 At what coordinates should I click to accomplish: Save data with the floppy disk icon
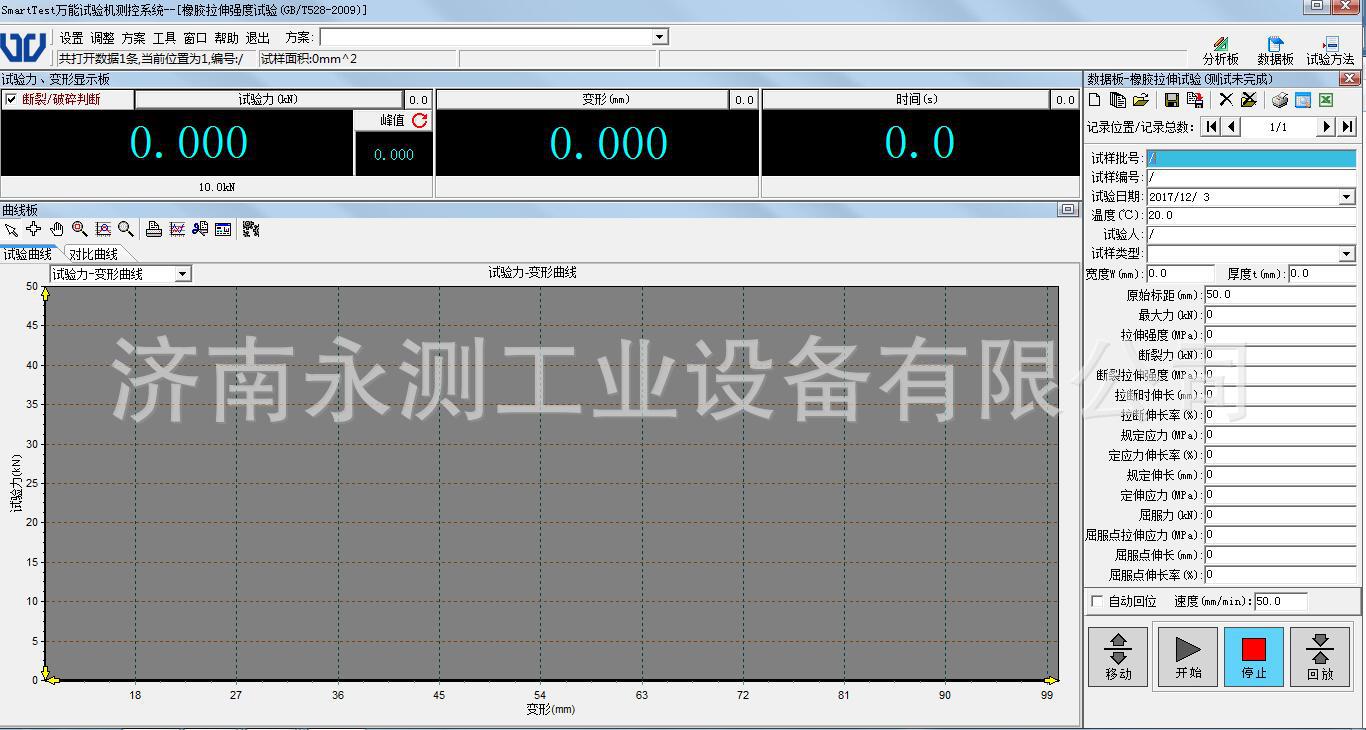click(x=1172, y=100)
